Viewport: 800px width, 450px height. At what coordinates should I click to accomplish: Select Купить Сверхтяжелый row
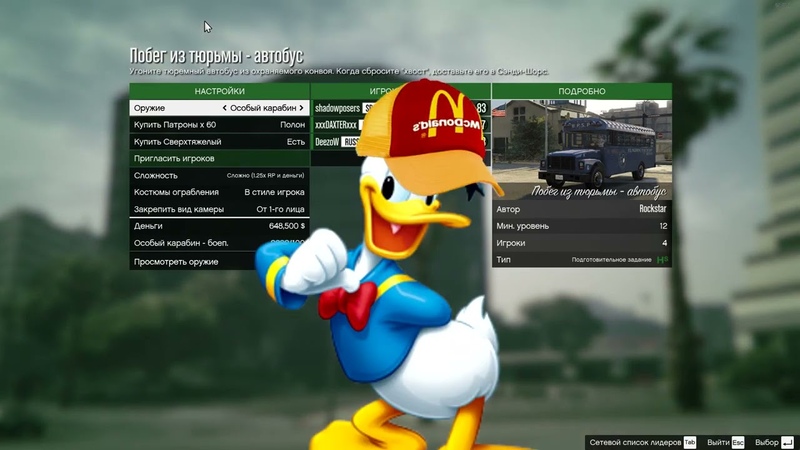point(219,142)
